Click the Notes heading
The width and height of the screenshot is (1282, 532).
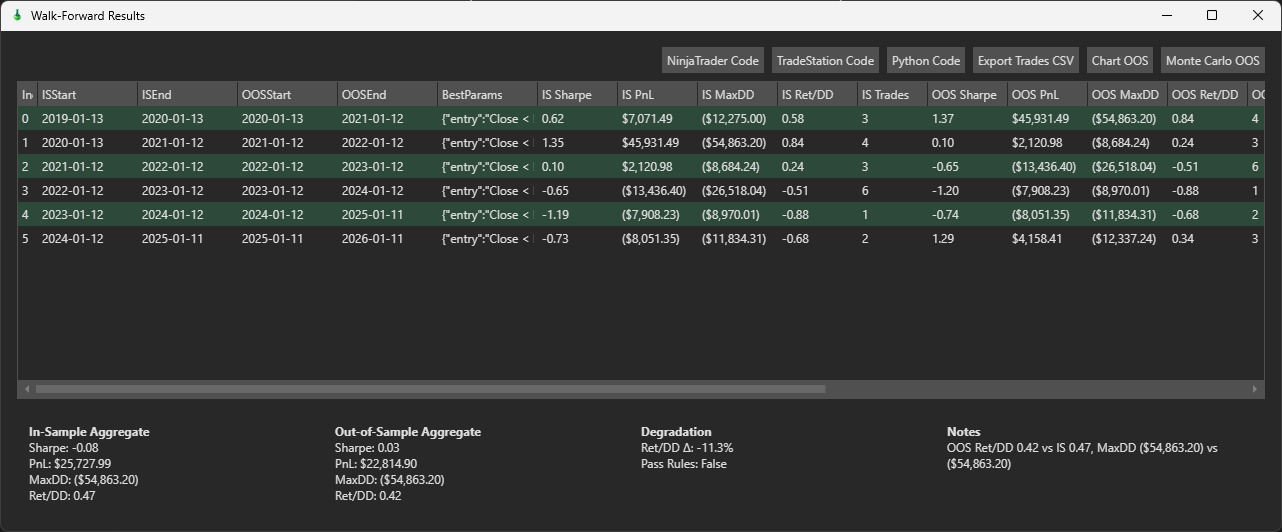[x=964, y=432]
